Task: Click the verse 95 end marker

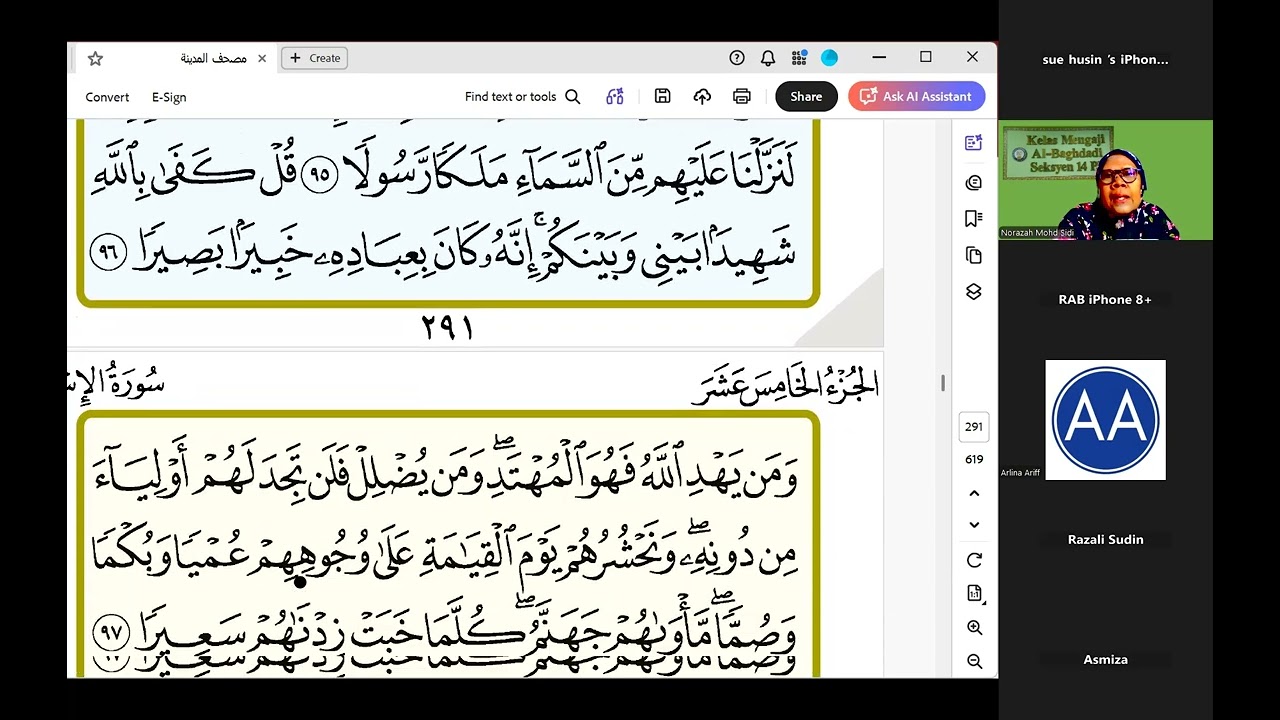Action: (319, 175)
